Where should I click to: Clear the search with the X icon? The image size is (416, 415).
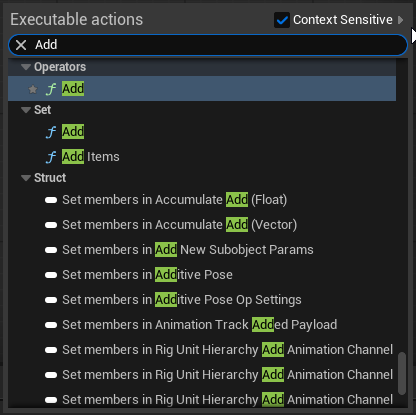(21, 45)
